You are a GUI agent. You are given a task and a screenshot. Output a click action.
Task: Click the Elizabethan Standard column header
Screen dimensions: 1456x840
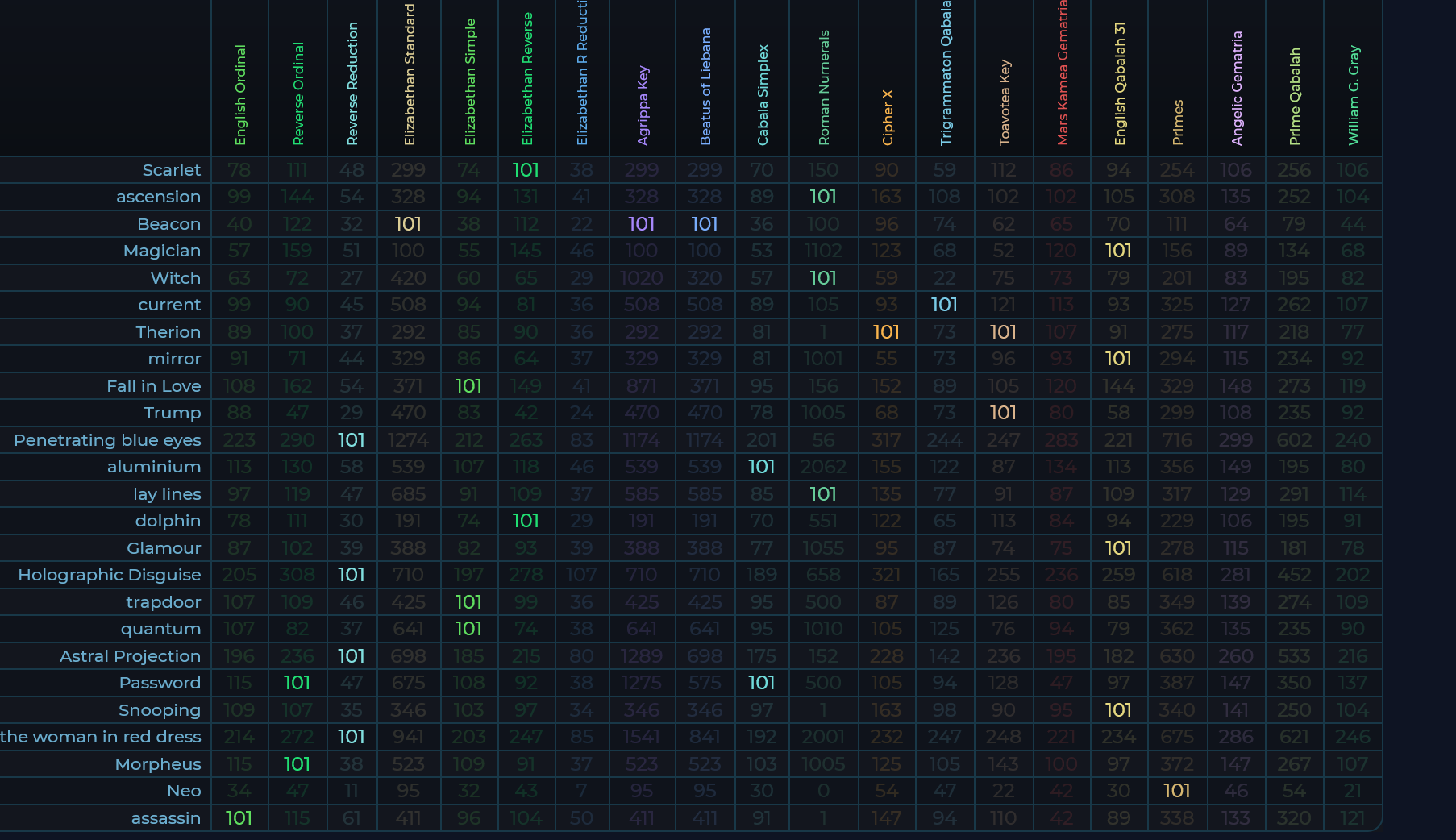pyautogui.click(x=410, y=75)
